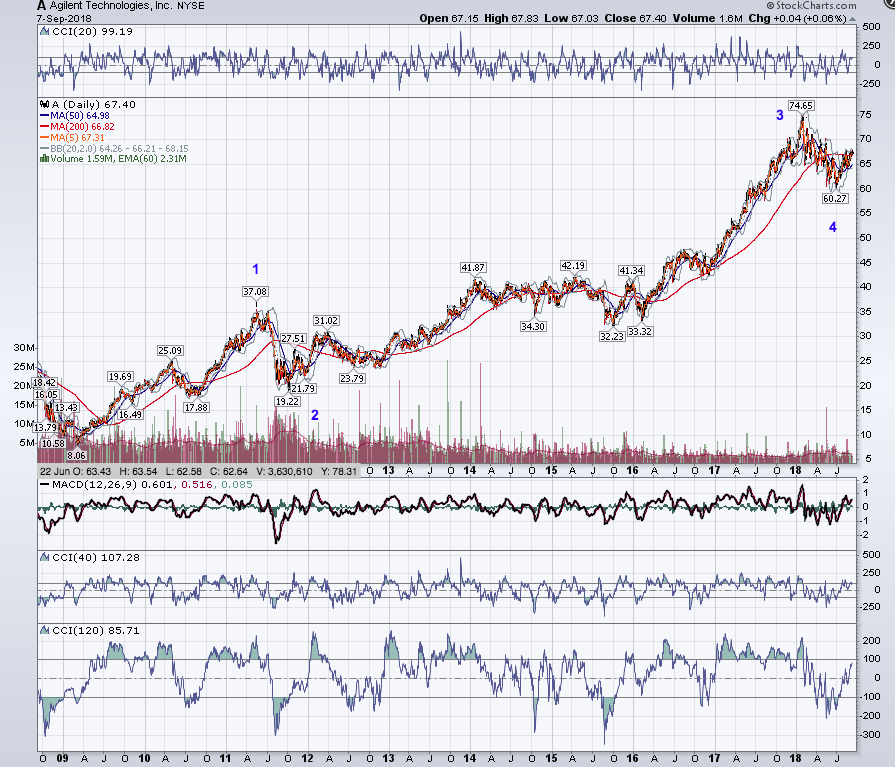Click the CCI(40) 107.28 panel label

click(95, 558)
